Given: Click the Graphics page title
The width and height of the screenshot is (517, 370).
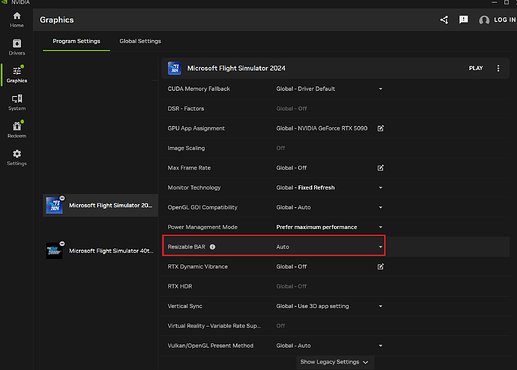Looking at the screenshot, I should point(57,20).
